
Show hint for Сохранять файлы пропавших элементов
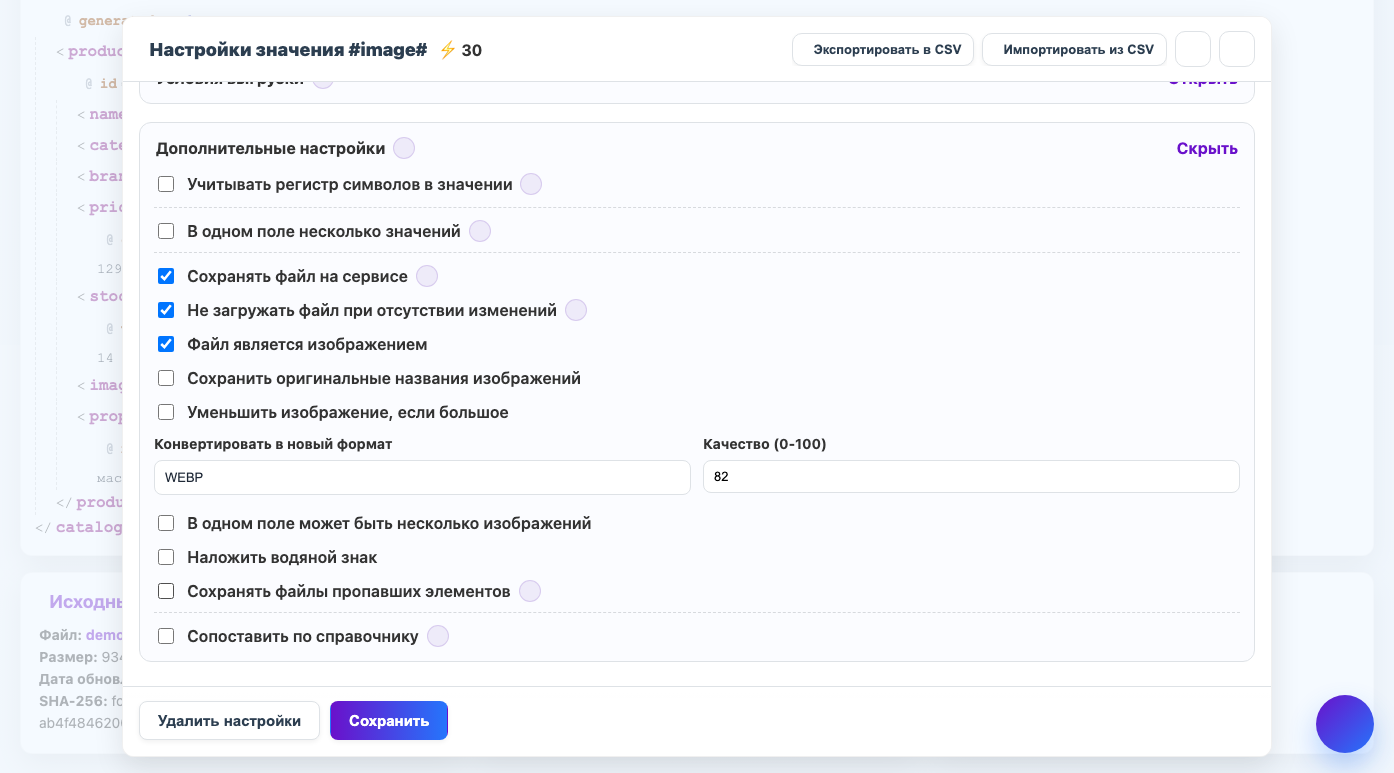click(x=530, y=591)
